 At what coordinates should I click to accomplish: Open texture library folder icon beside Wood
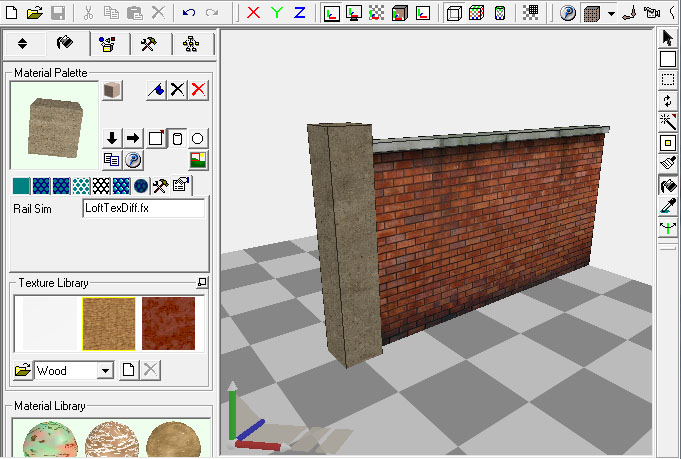22,371
